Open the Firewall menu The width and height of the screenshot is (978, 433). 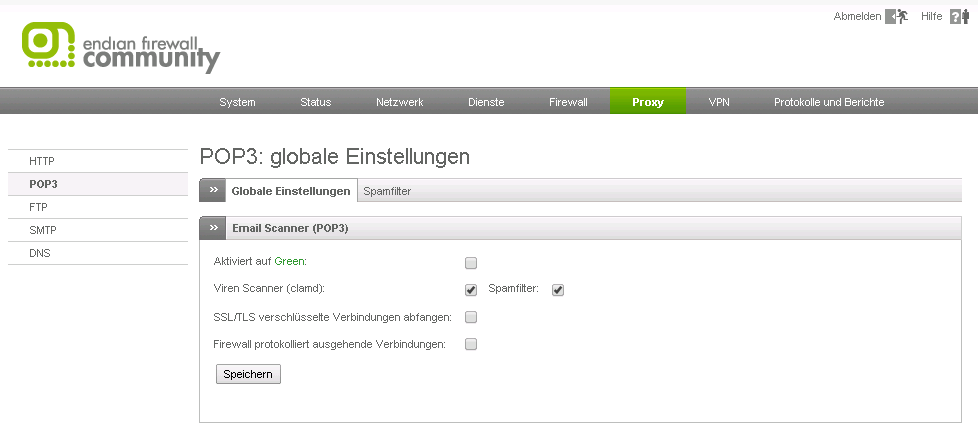click(568, 102)
